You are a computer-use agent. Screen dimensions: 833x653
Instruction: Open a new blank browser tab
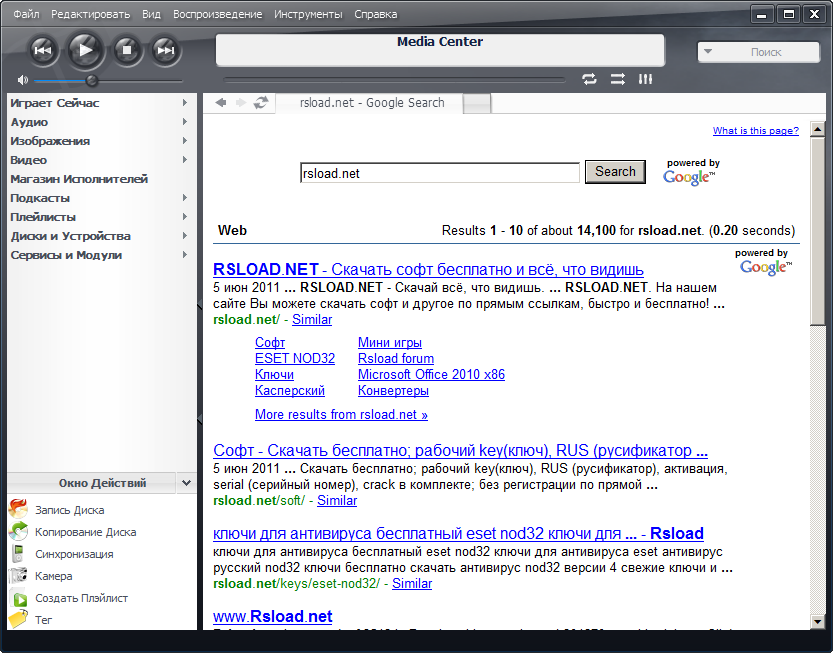click(x=477, y=104)
